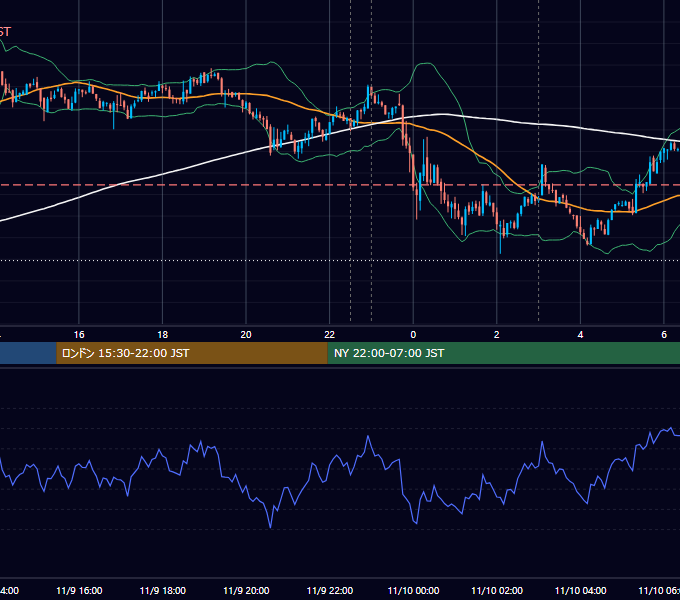The image size is (680, 600).
Task: Select the red dashed horizontal price line
Action: (340, 185)
